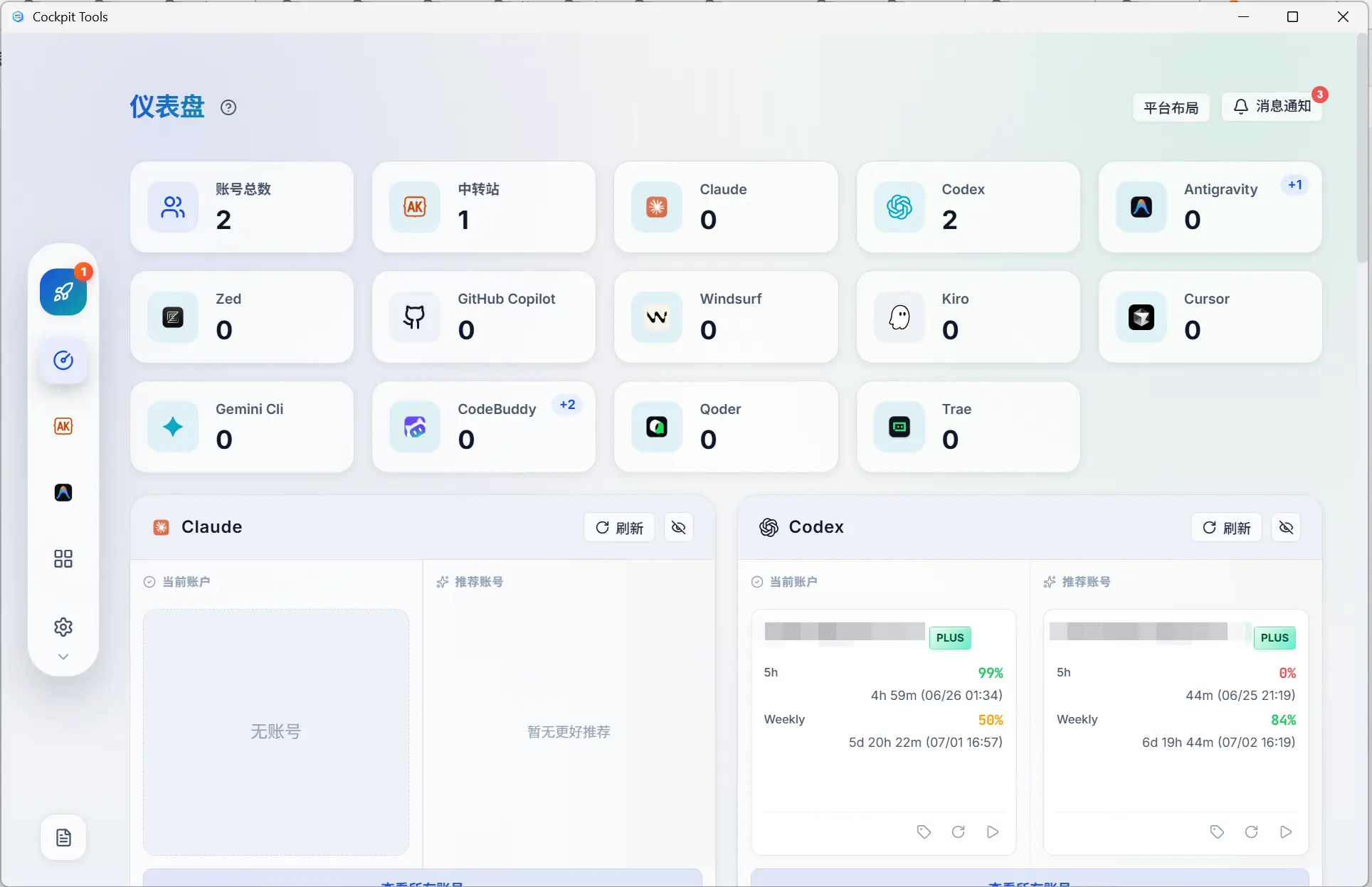Click the 0% 5h quota value
The height and width of the screenshot is (887, 1372).
1287,673
